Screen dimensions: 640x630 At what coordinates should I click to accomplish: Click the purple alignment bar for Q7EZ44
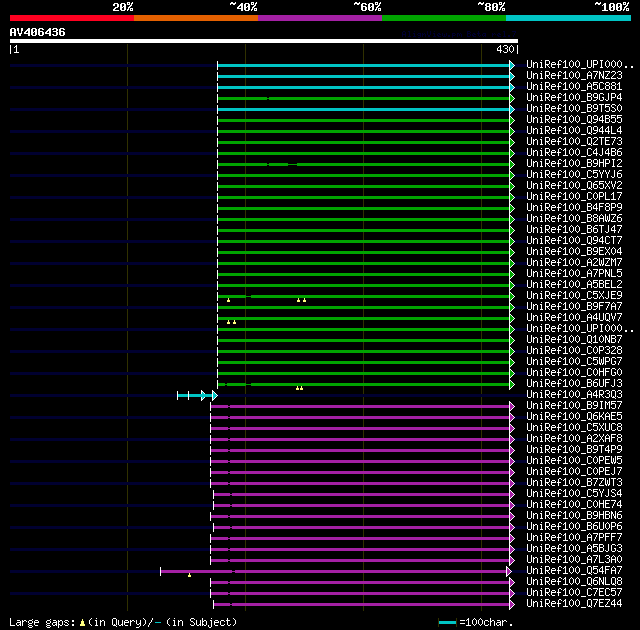(364, 605)
